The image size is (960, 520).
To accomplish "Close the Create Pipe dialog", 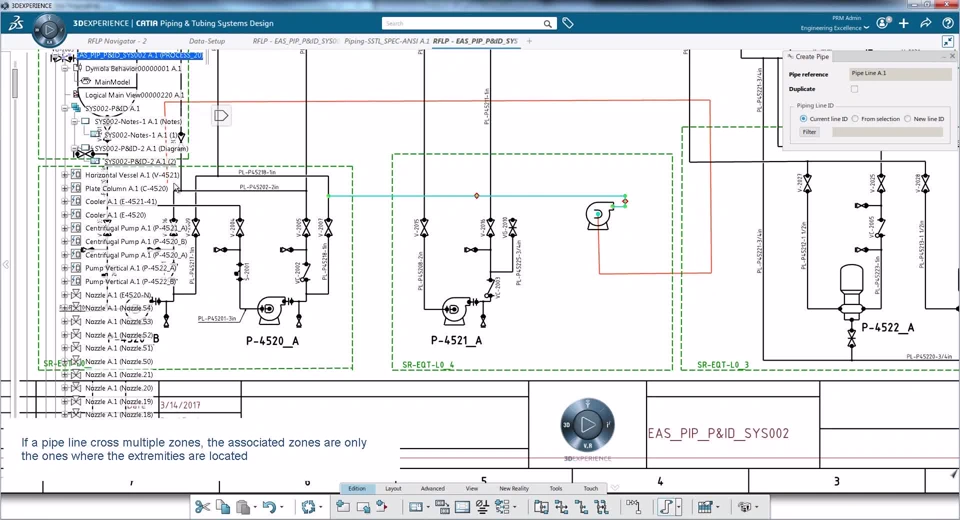I will point(952,56).
